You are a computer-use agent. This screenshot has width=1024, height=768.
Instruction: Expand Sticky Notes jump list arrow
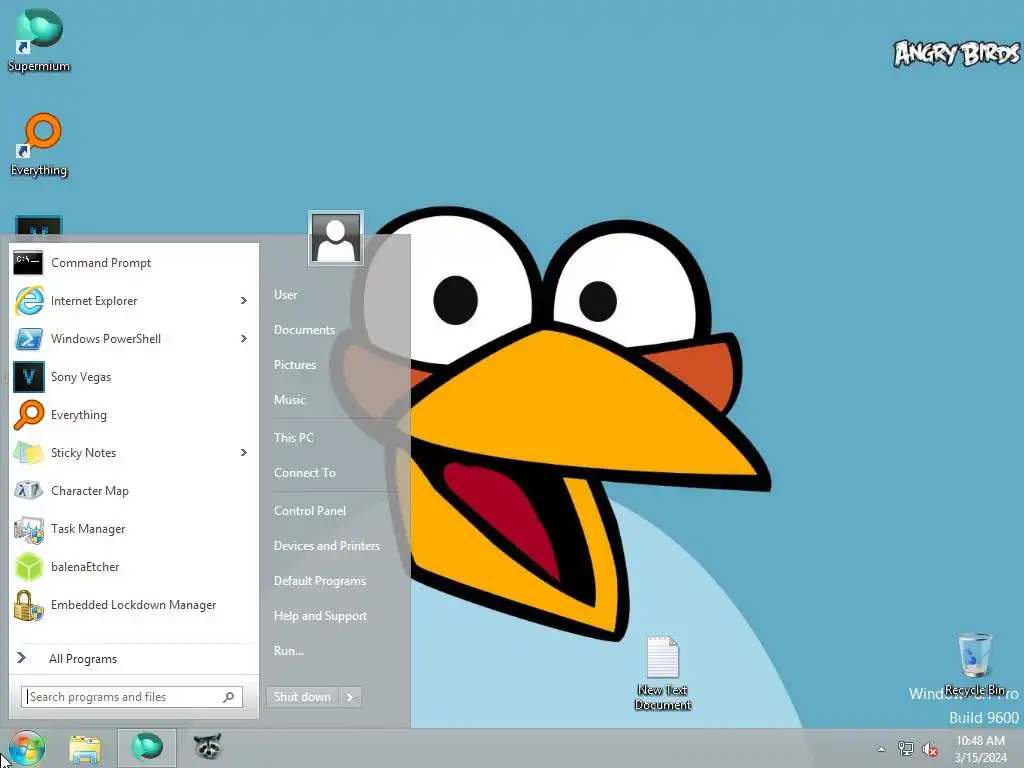tap(244, 453)
